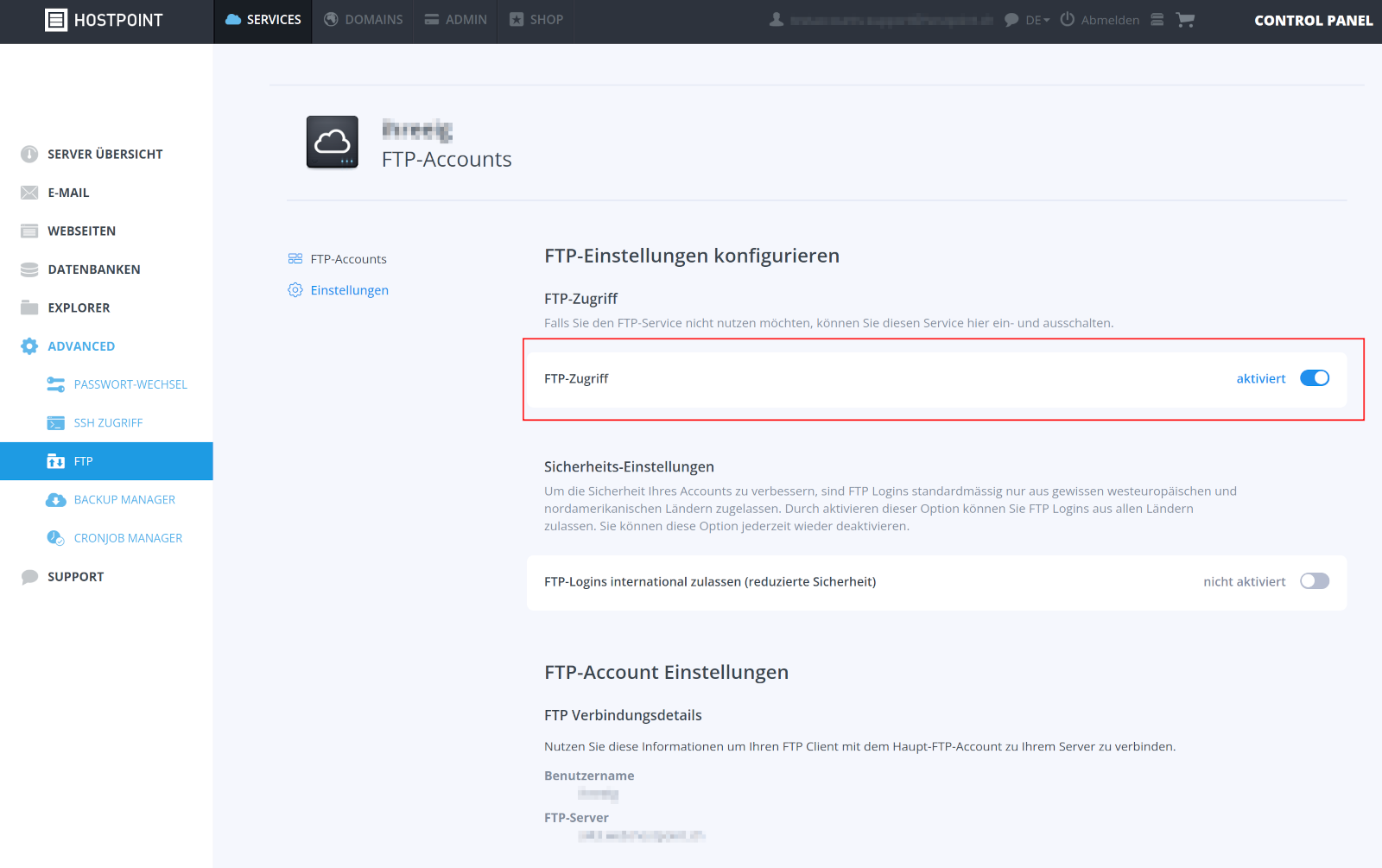Click the Einstellungen gear icon
This screenshot has height=868, width=1382.
click(295, 290)
